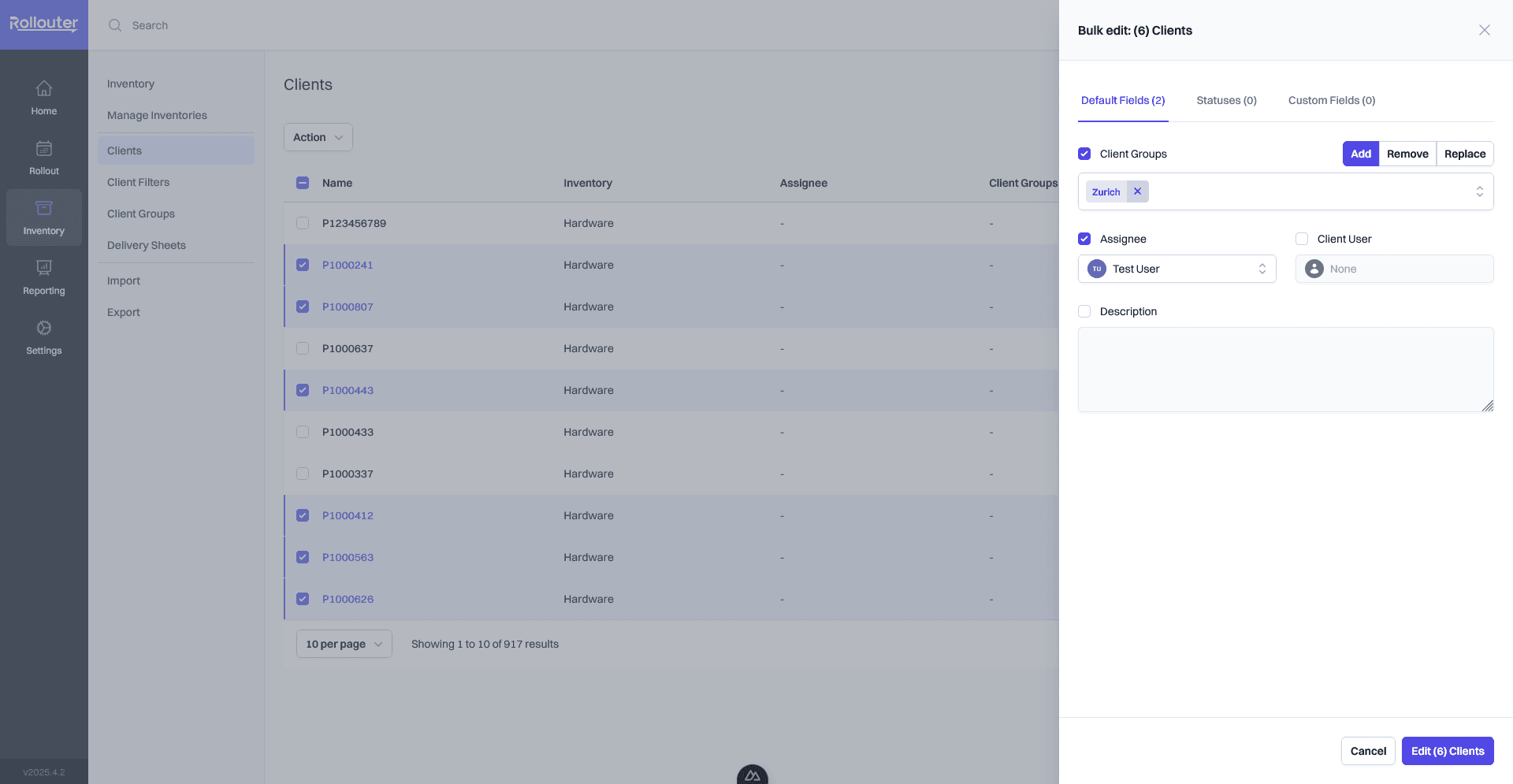Enable the Description checkbox
Viewport: 1513px width, 784px height.
[1084, 311]
